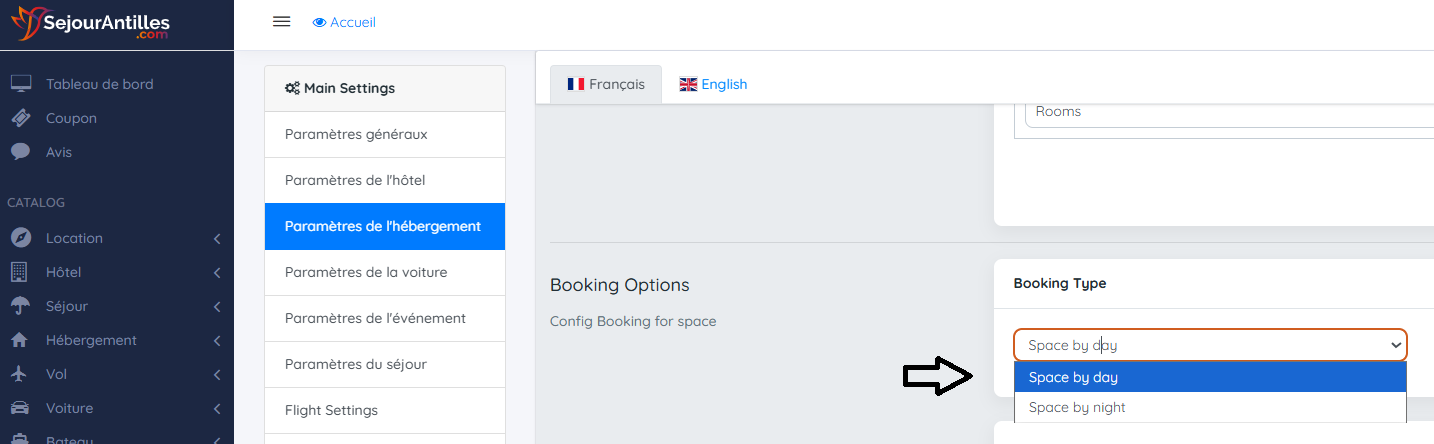Click the Avis speech bubble icon
This screenshot has height=444, width=1434.
tap(21, 152)
